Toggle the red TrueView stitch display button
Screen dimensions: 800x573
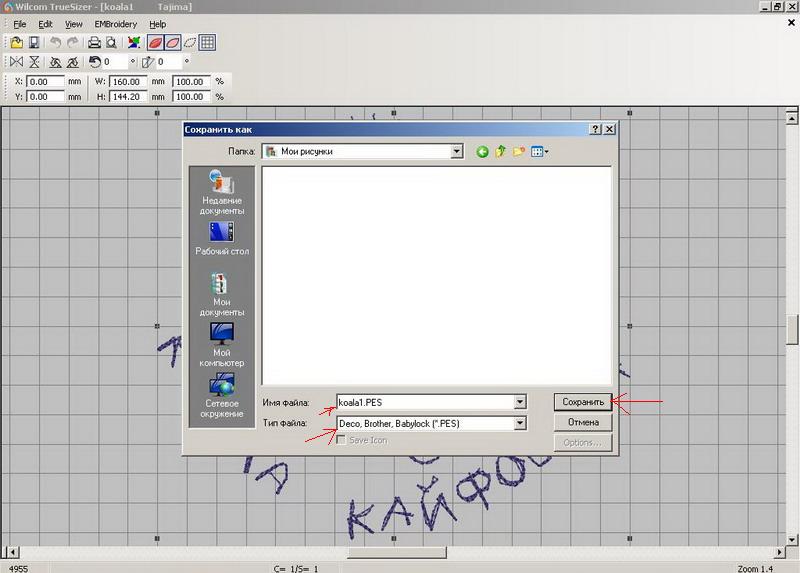(x=155, y=43)
